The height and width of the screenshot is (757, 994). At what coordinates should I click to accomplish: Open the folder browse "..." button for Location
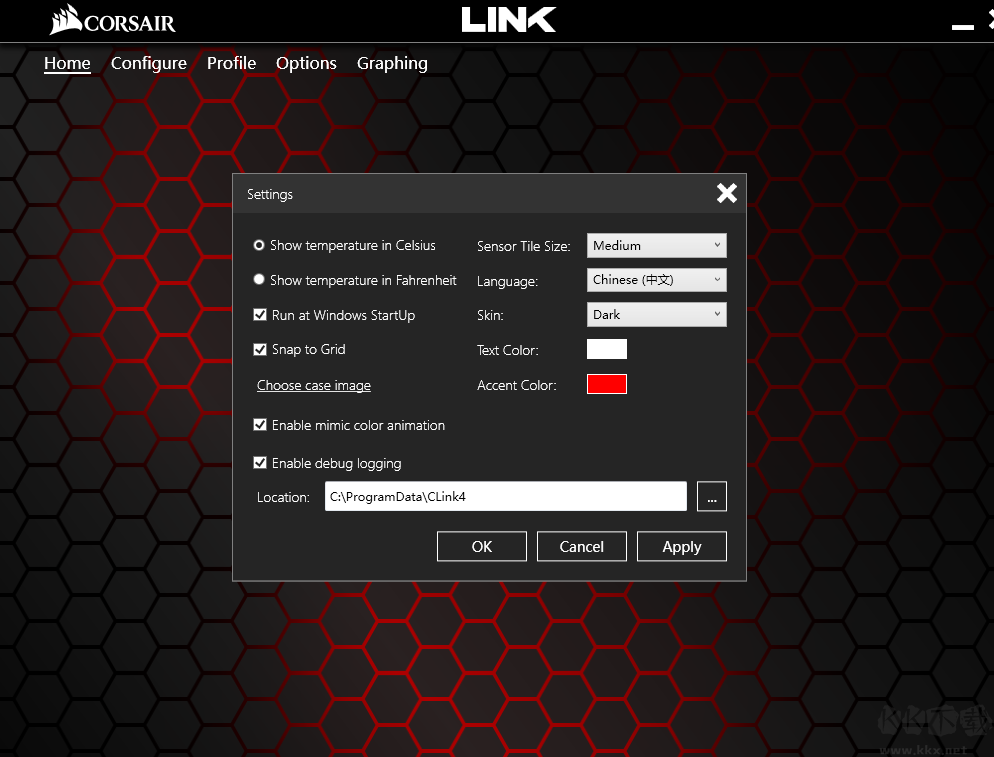[711, 496]
